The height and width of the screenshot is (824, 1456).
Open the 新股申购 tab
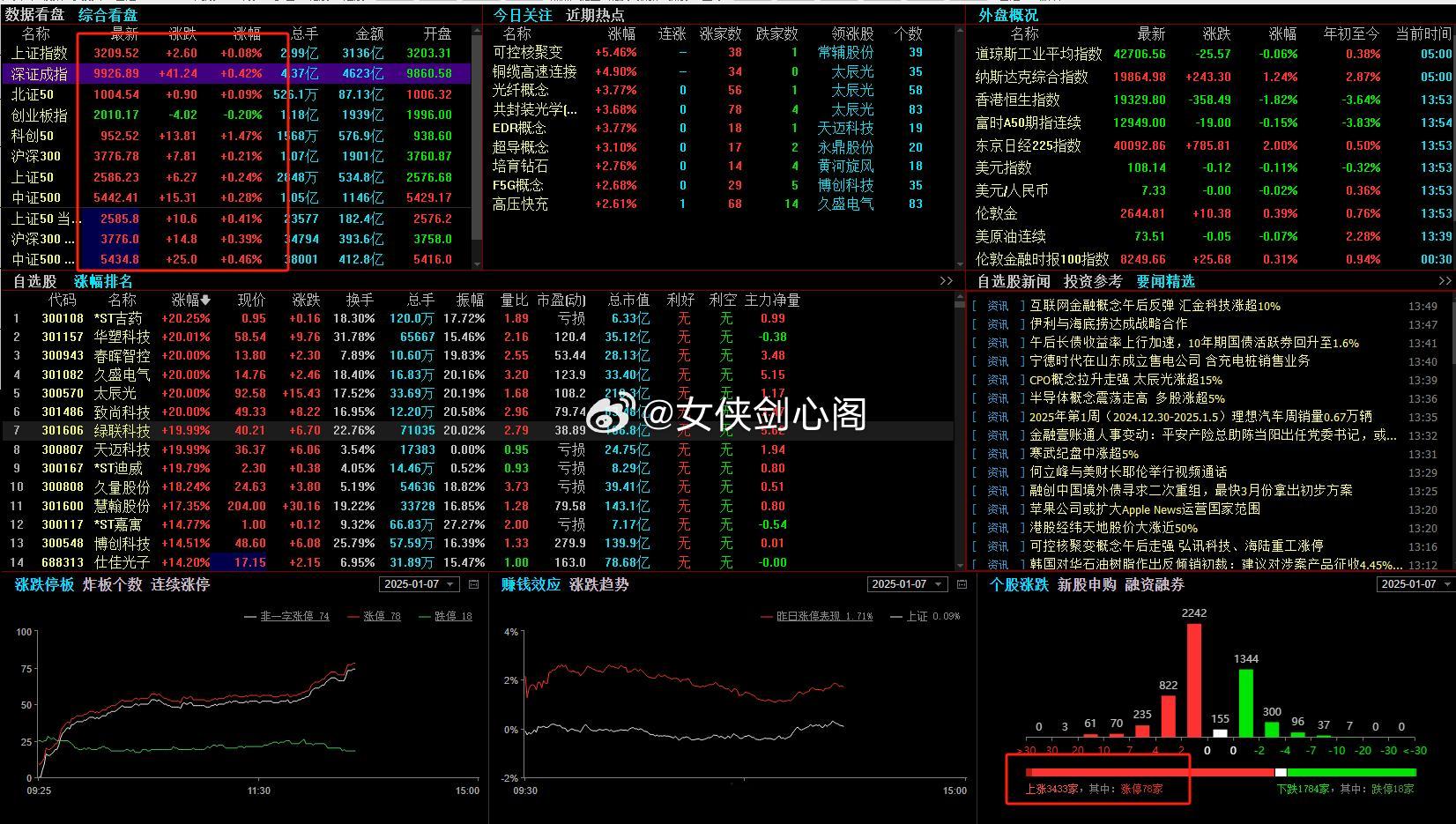pyautogui.click(x=1087, y=584)
